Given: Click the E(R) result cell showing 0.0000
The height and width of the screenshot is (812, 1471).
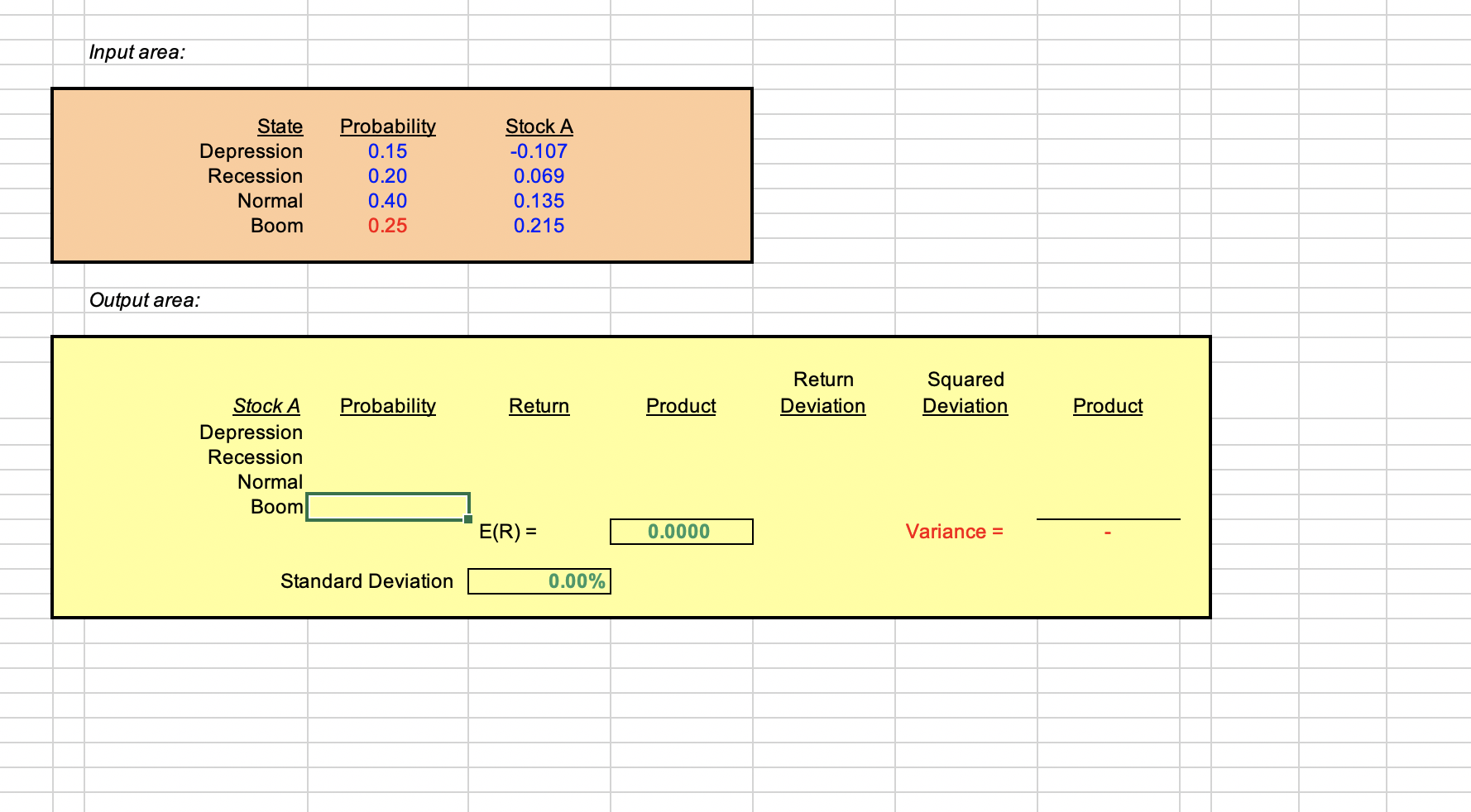Looking at the screenshot, I should (682, 532).
